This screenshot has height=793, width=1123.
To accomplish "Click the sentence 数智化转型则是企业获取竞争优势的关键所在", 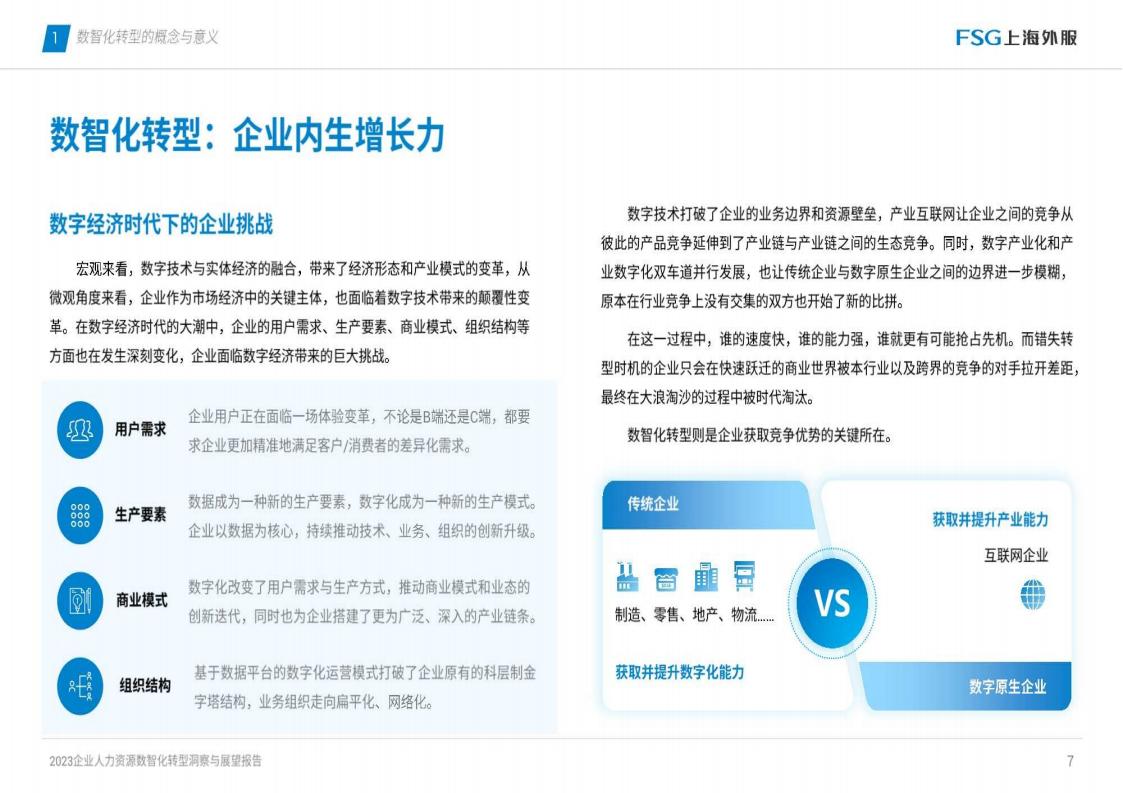I will [761, 435].
